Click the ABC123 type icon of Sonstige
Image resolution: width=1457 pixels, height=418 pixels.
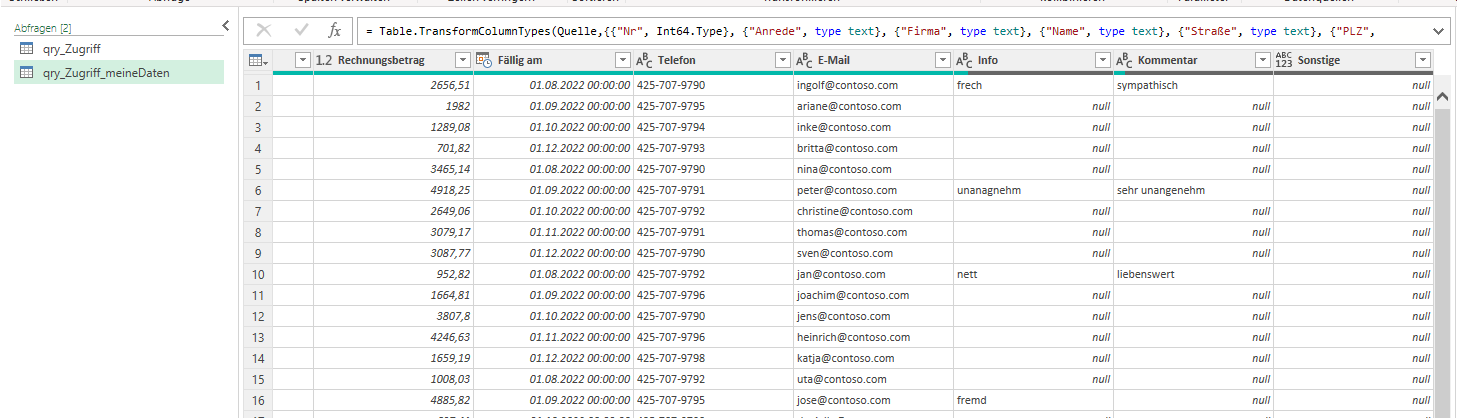pos(1284,61)
